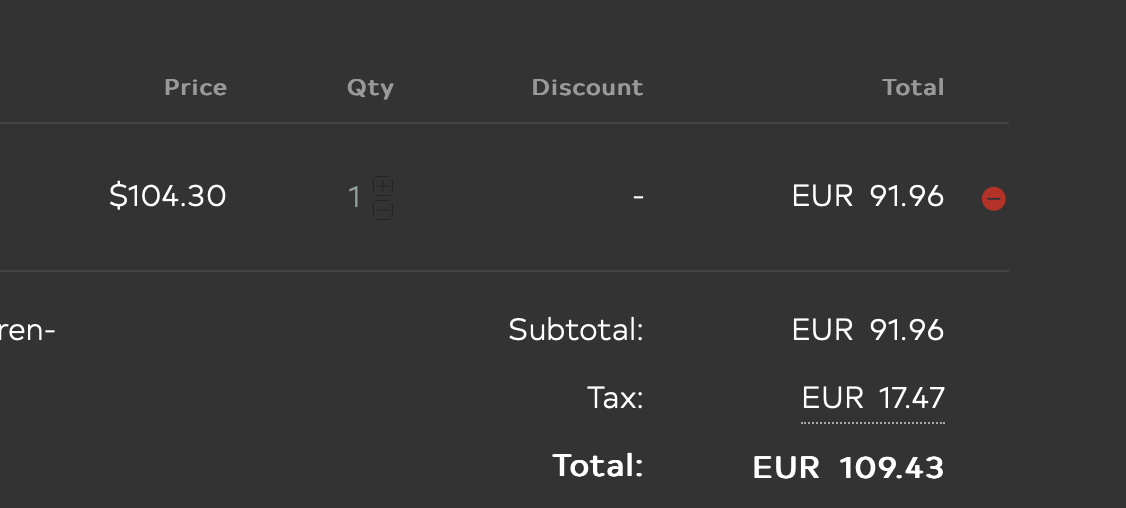Viewport: 1126px width, 508px height.
Task: Click the quantity value 1
Action: click(x=354, y=197)
